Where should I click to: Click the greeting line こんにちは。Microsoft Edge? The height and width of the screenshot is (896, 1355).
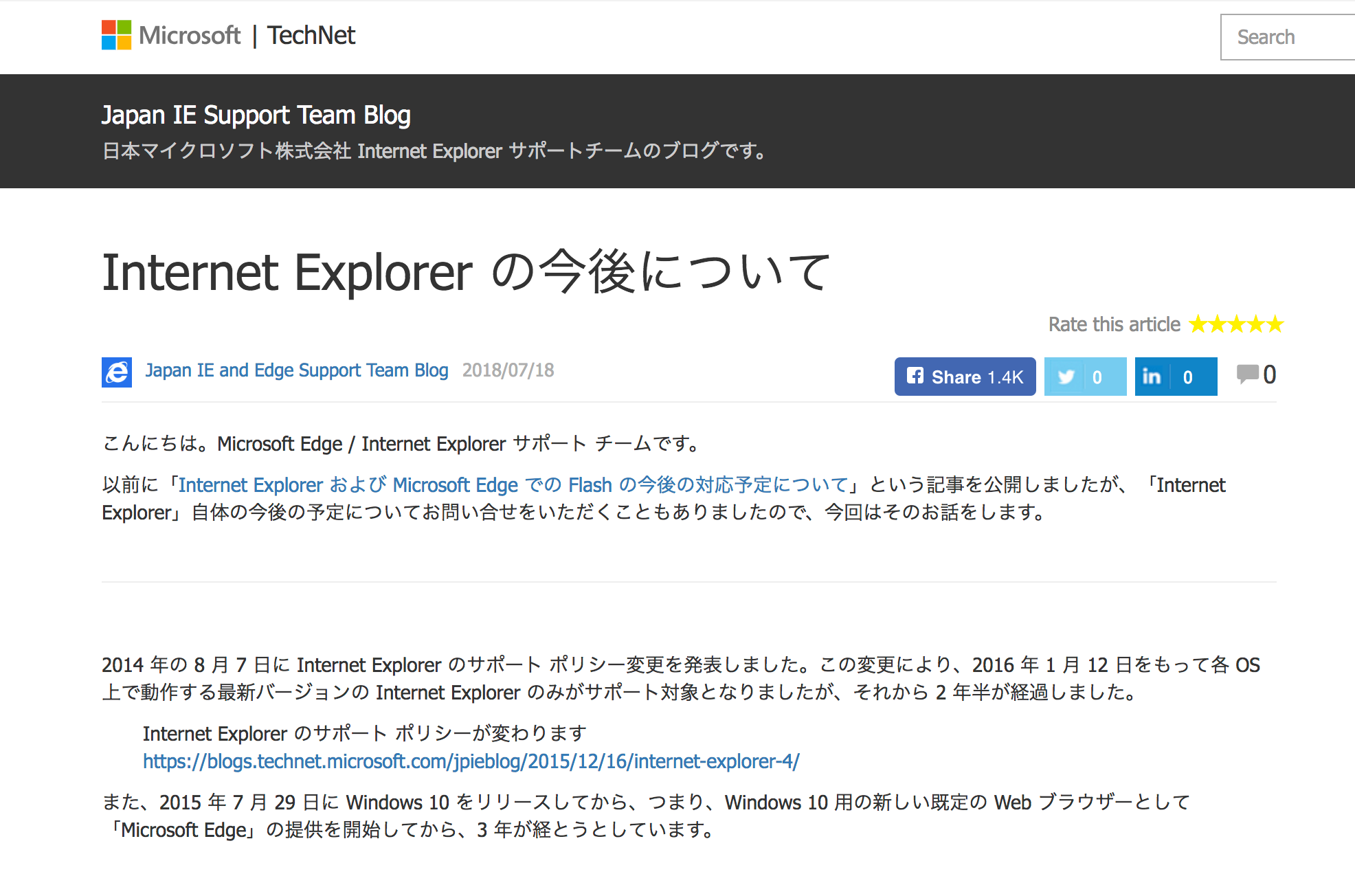coord(402,444)
